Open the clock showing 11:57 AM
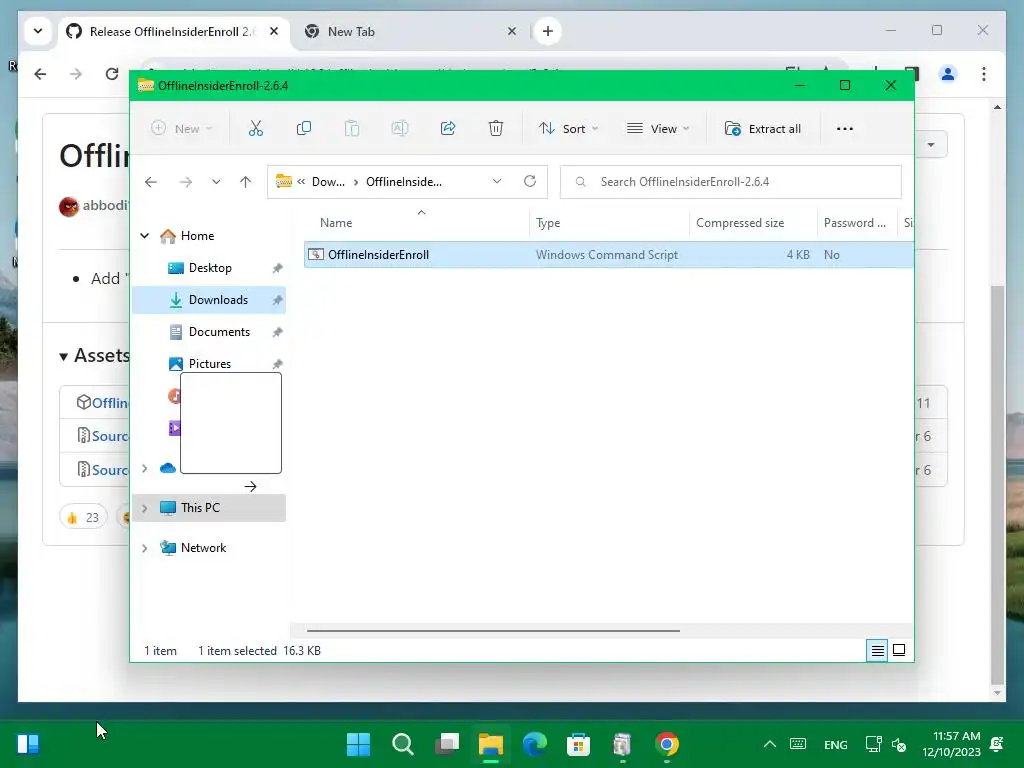The image size is (1024, 768). (x=952, y=744)
